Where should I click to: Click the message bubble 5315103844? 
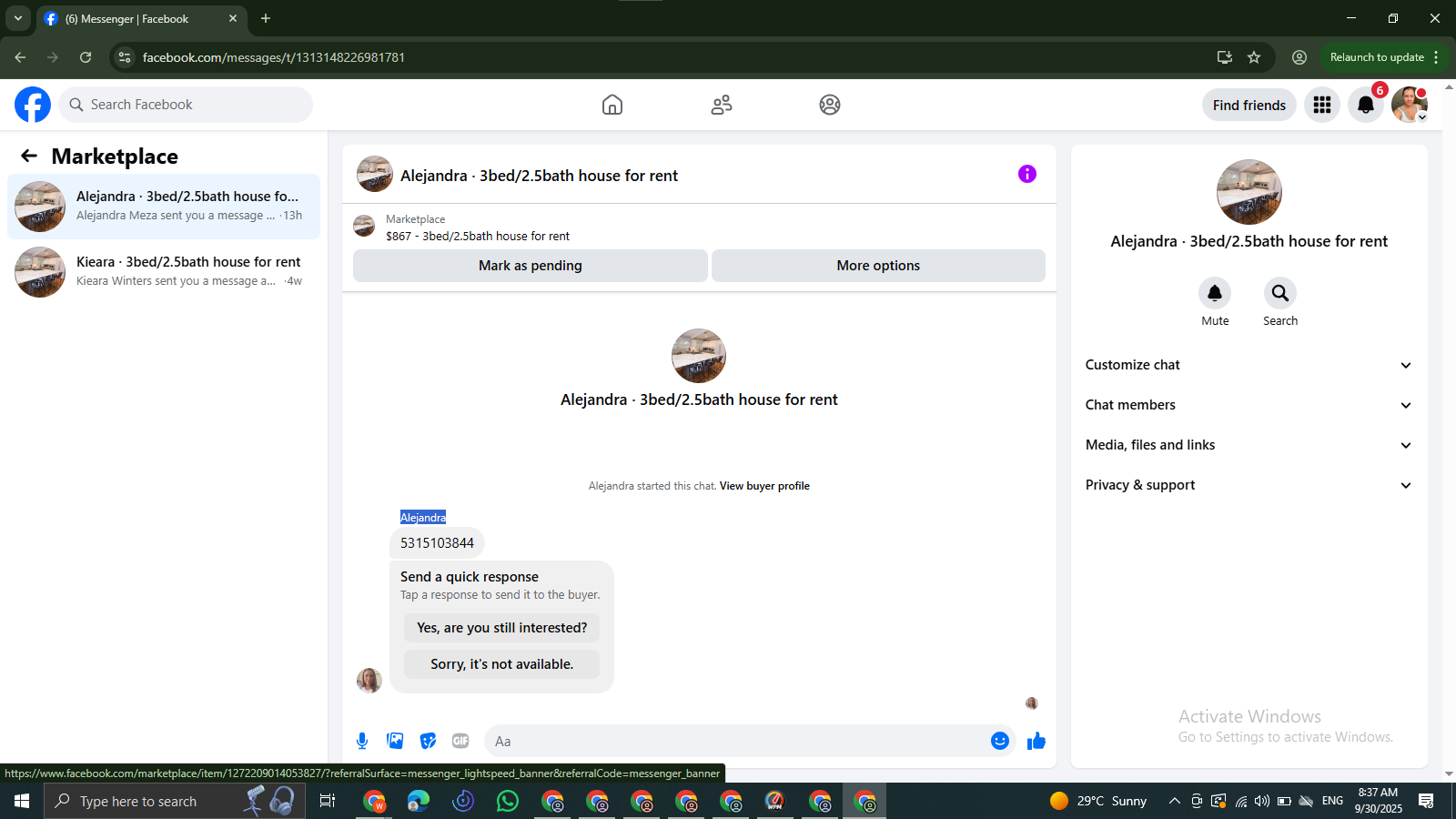437,543
